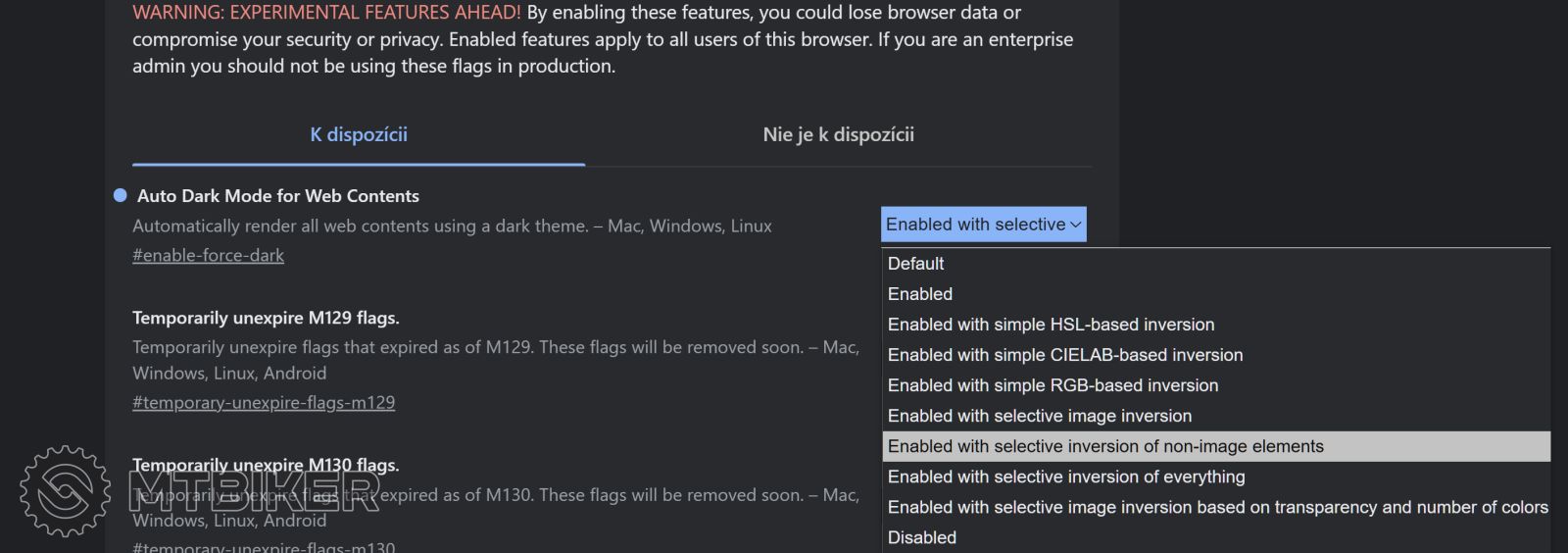
Task: Select Enabled with simple CIELAB-based inversion
Action: pos(1064,355)
